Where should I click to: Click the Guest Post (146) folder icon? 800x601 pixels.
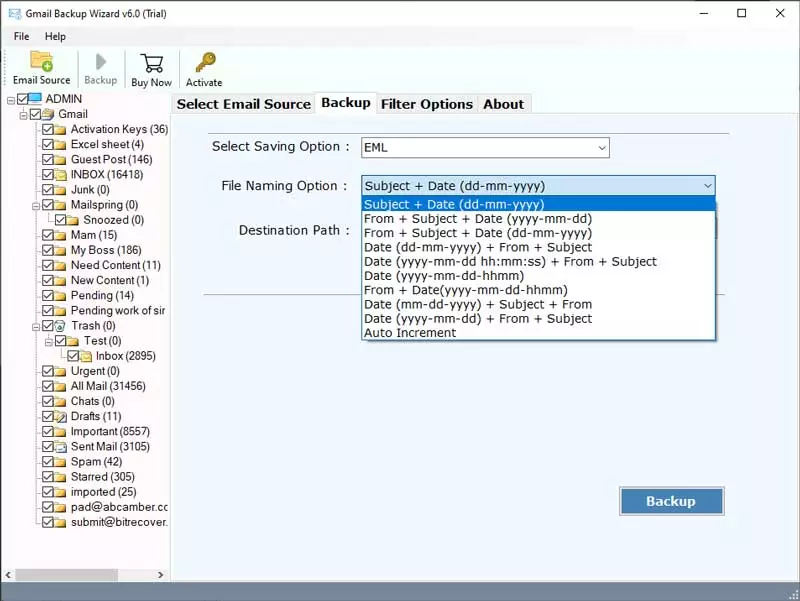pyautogui.click(x=60, y=160)
